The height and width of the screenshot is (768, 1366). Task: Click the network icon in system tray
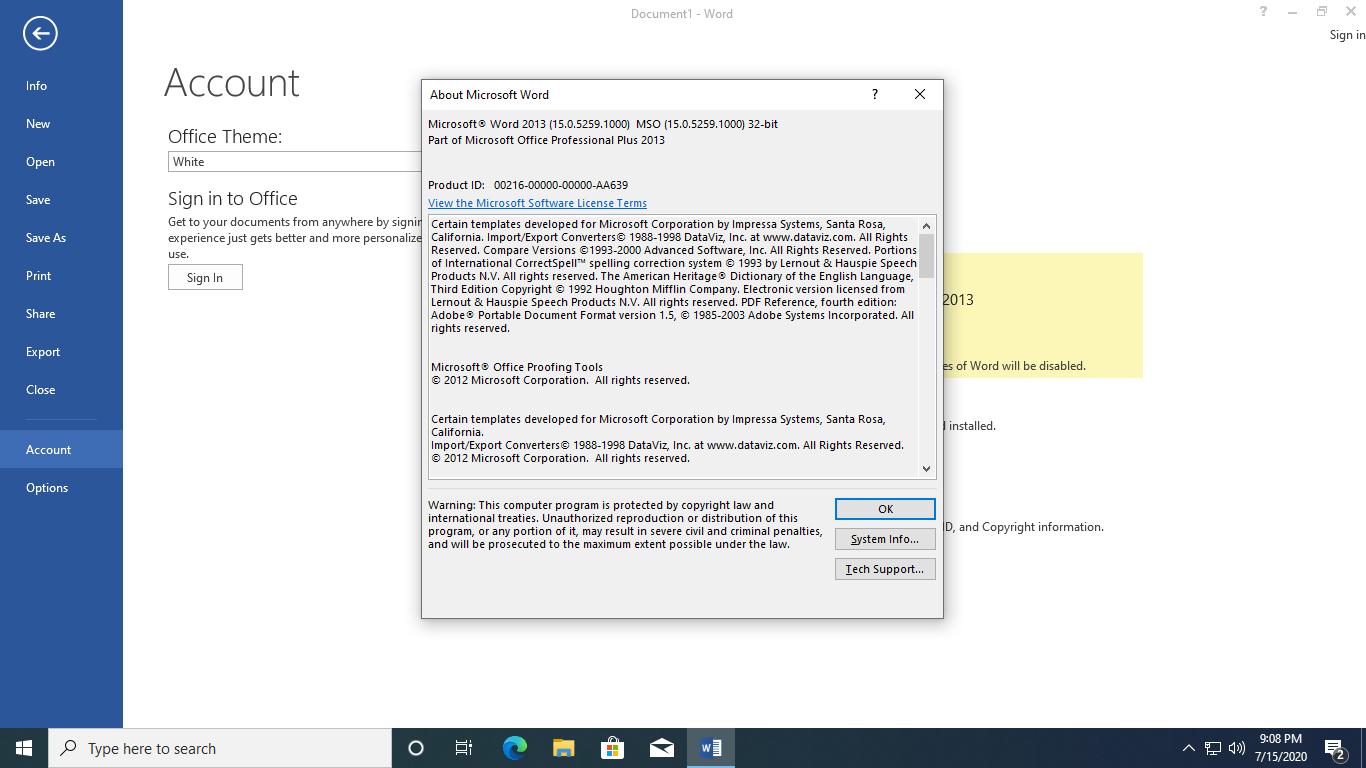click(x=1213, y=748)
